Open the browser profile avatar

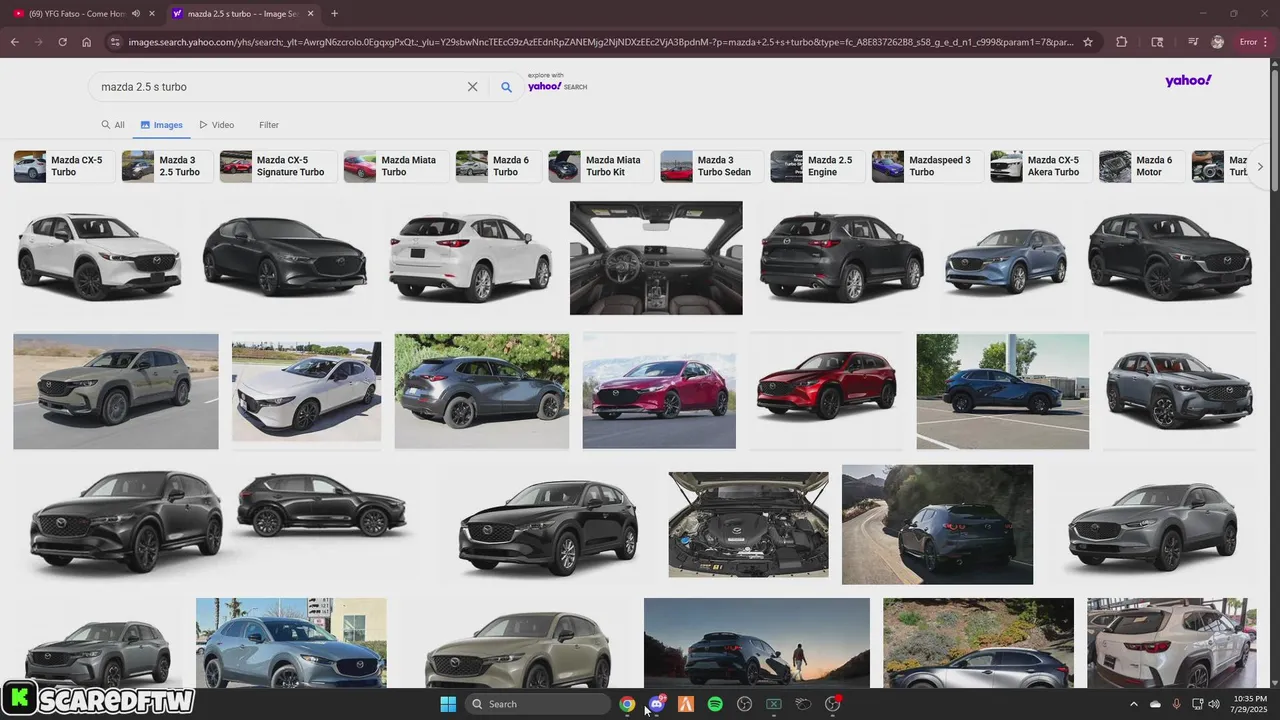tap(1217, 42)
